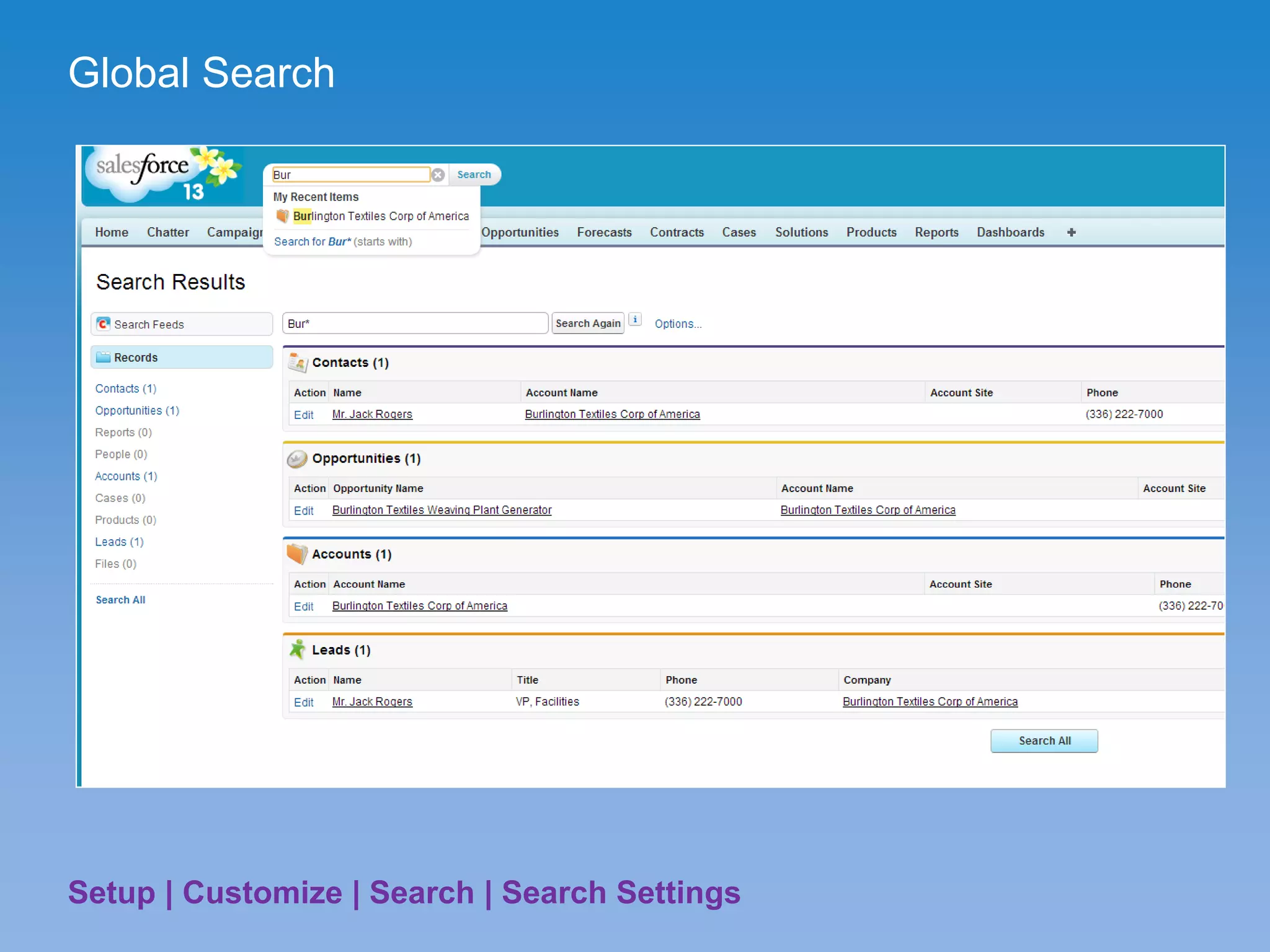The image size is (1270, 952).
Task: Click lead phone (336) 222-7000
Action: (703, 702)
